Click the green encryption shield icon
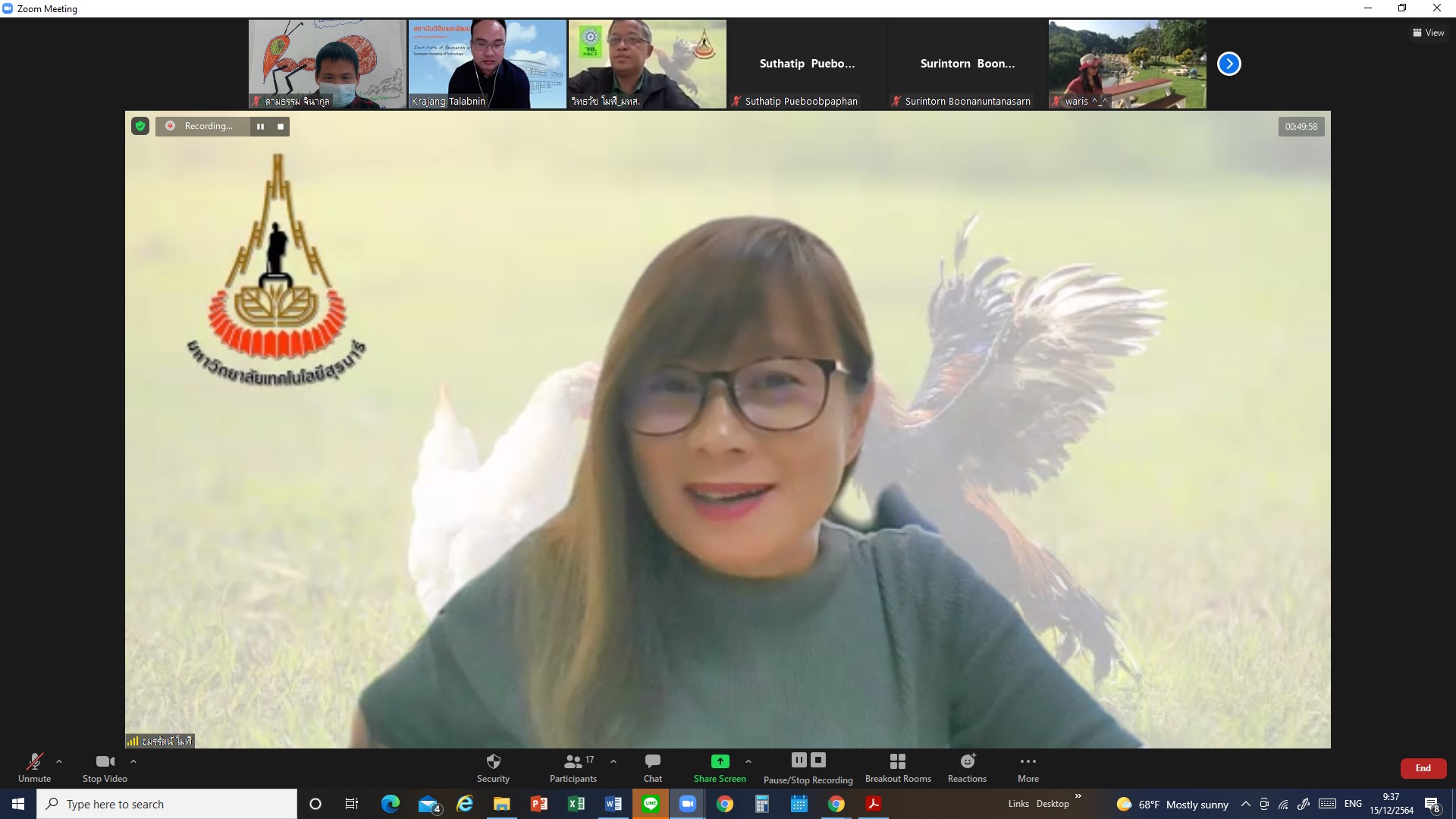1456x819 pixels. 140,126
